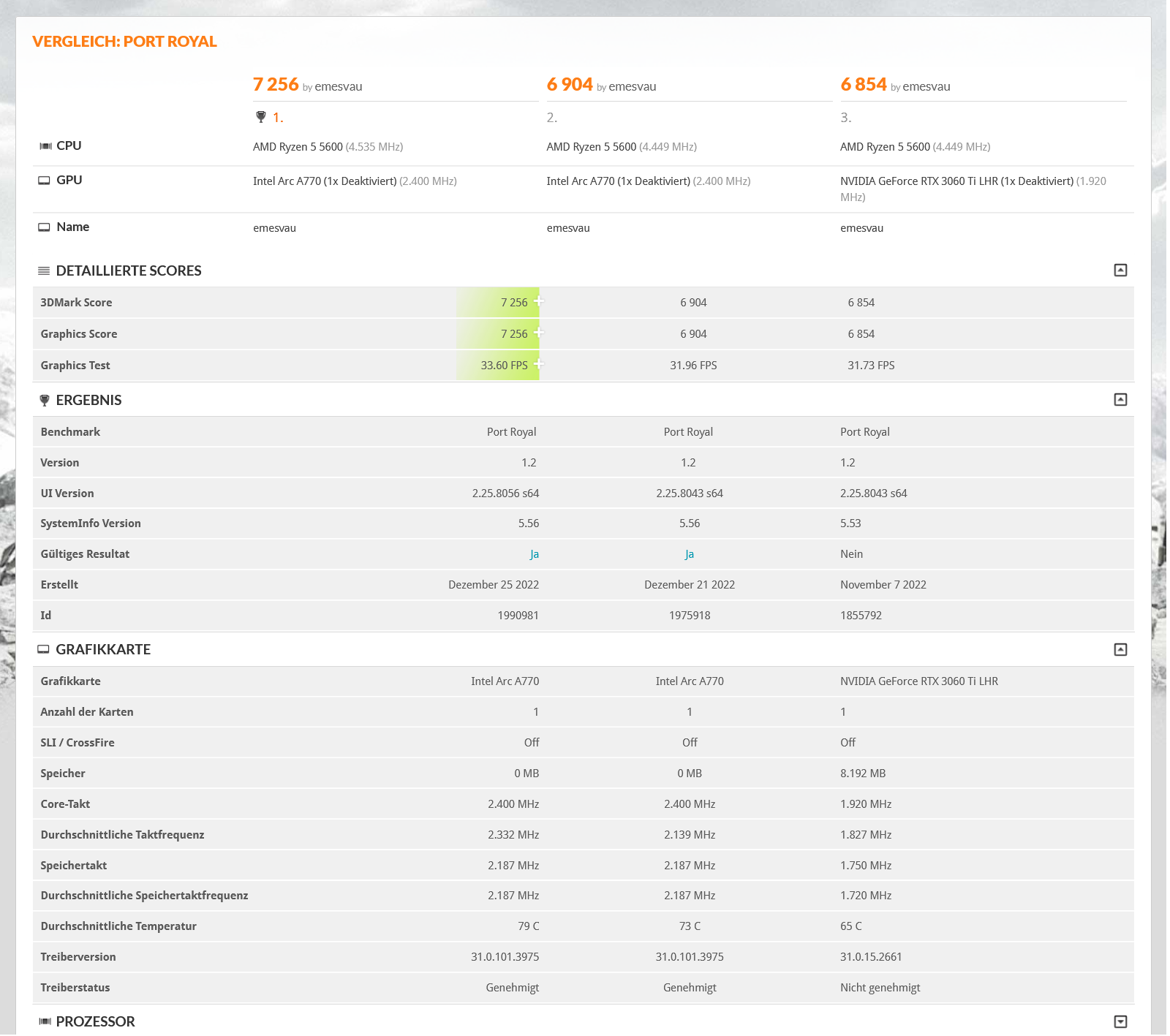Click result Id 1975918

690,616
